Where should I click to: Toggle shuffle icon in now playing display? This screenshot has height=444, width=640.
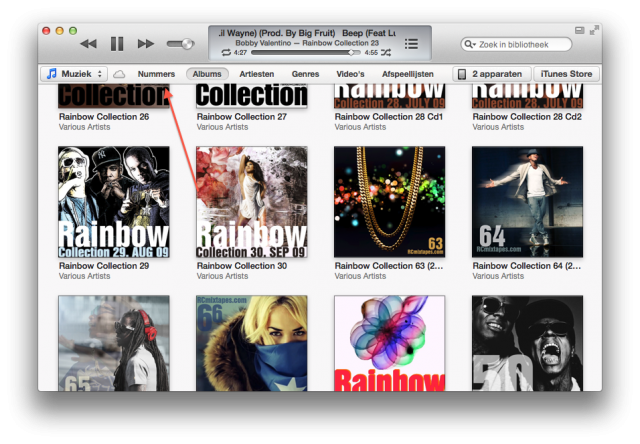point(386,53)
